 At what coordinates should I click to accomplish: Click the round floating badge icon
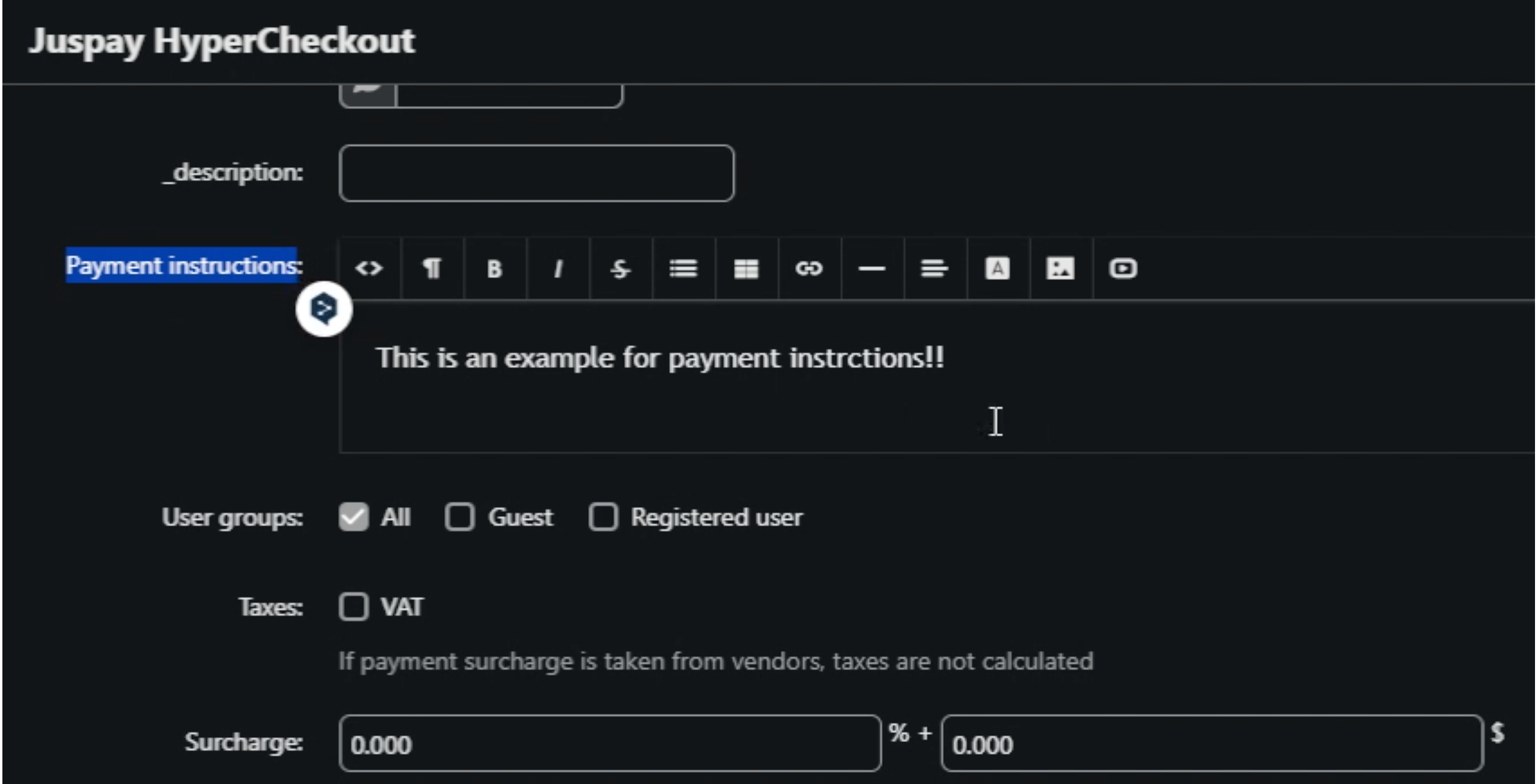click(324, 309)
